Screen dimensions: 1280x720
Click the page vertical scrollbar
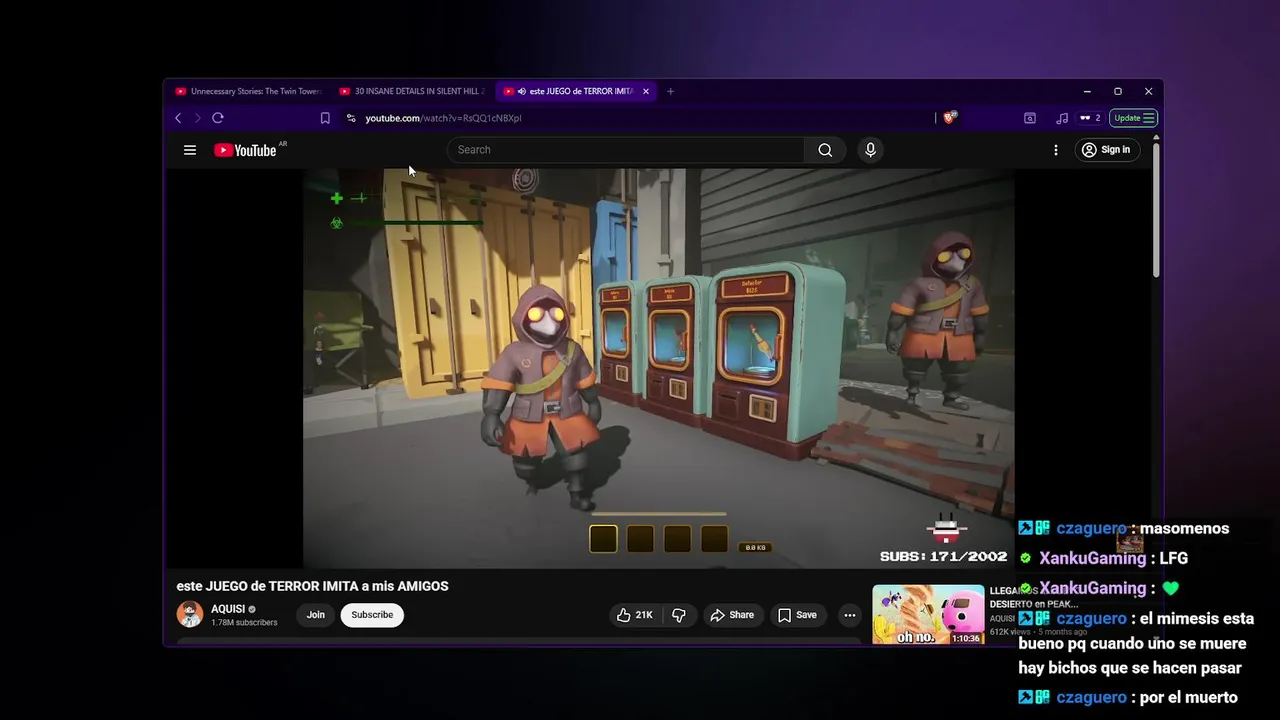coord(1156,210)
